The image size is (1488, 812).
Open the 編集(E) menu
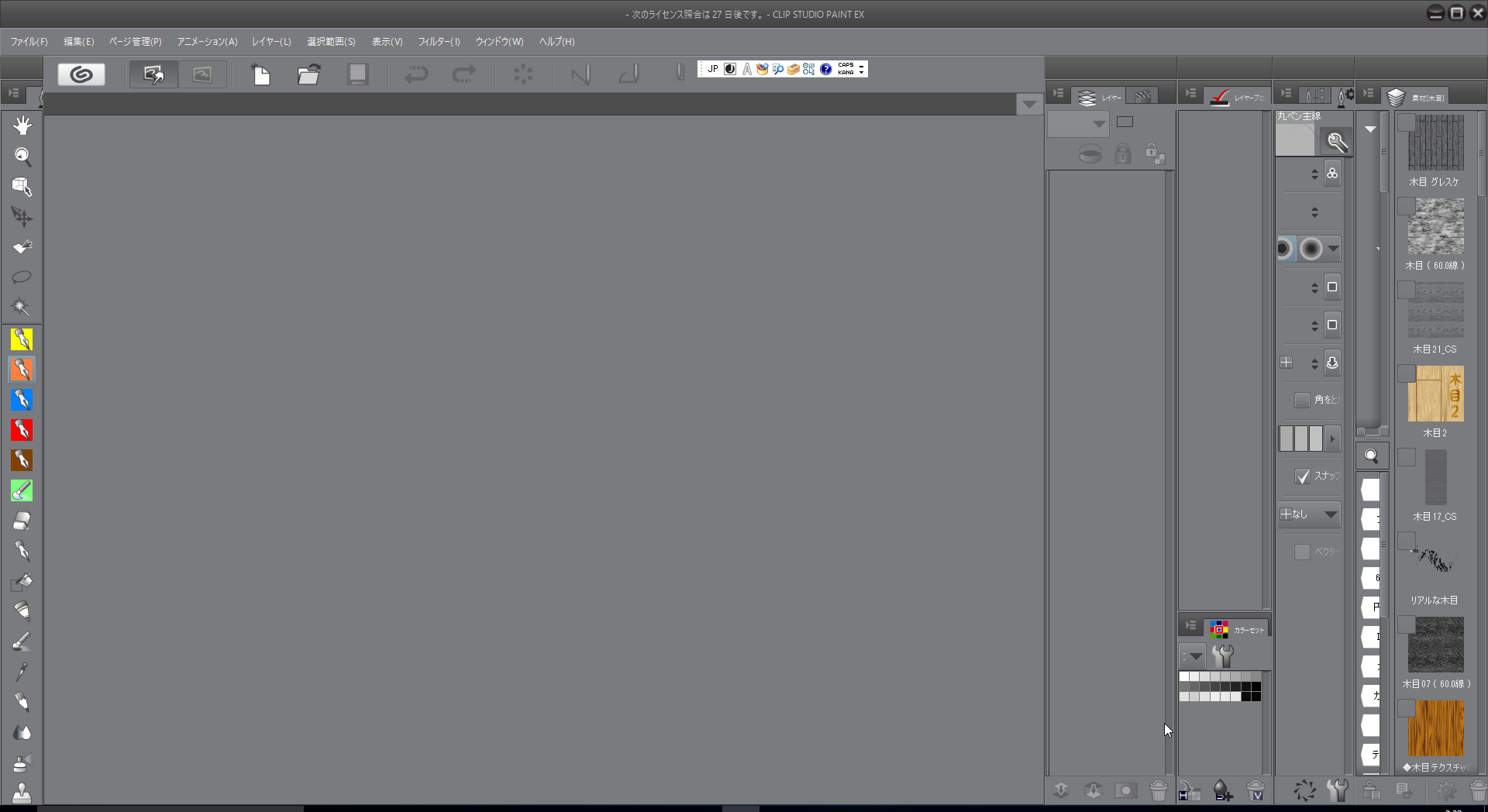(x=79, y=42)
